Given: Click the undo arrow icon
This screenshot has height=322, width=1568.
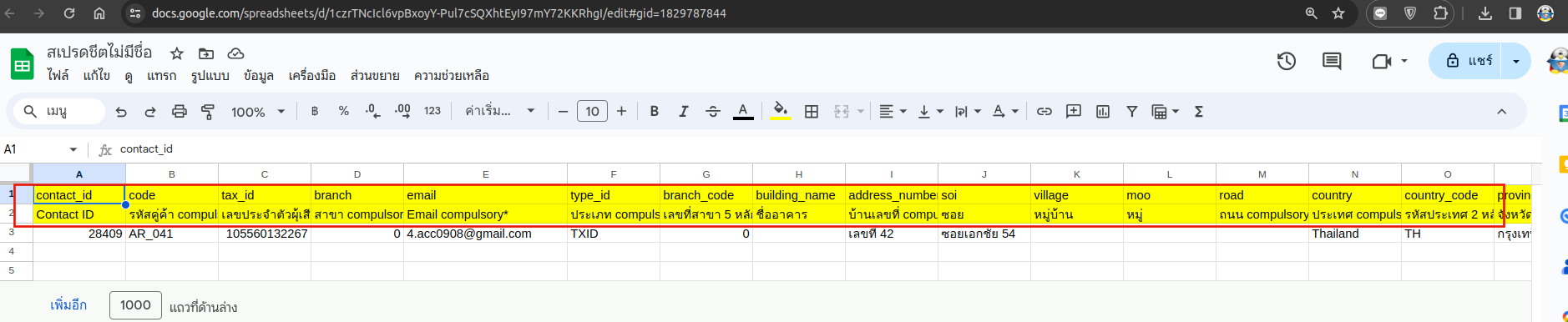Looking at the screenshot, I should click(122, 112).
